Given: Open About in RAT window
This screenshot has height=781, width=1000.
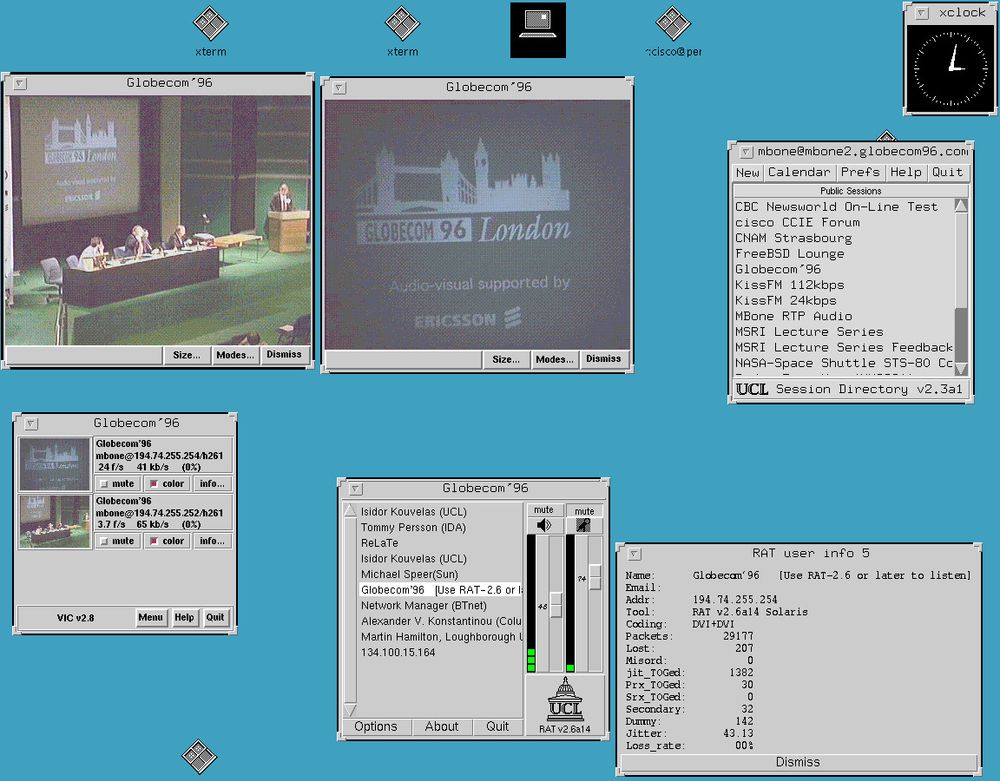Looking at the screenshot, I should 441,727.
